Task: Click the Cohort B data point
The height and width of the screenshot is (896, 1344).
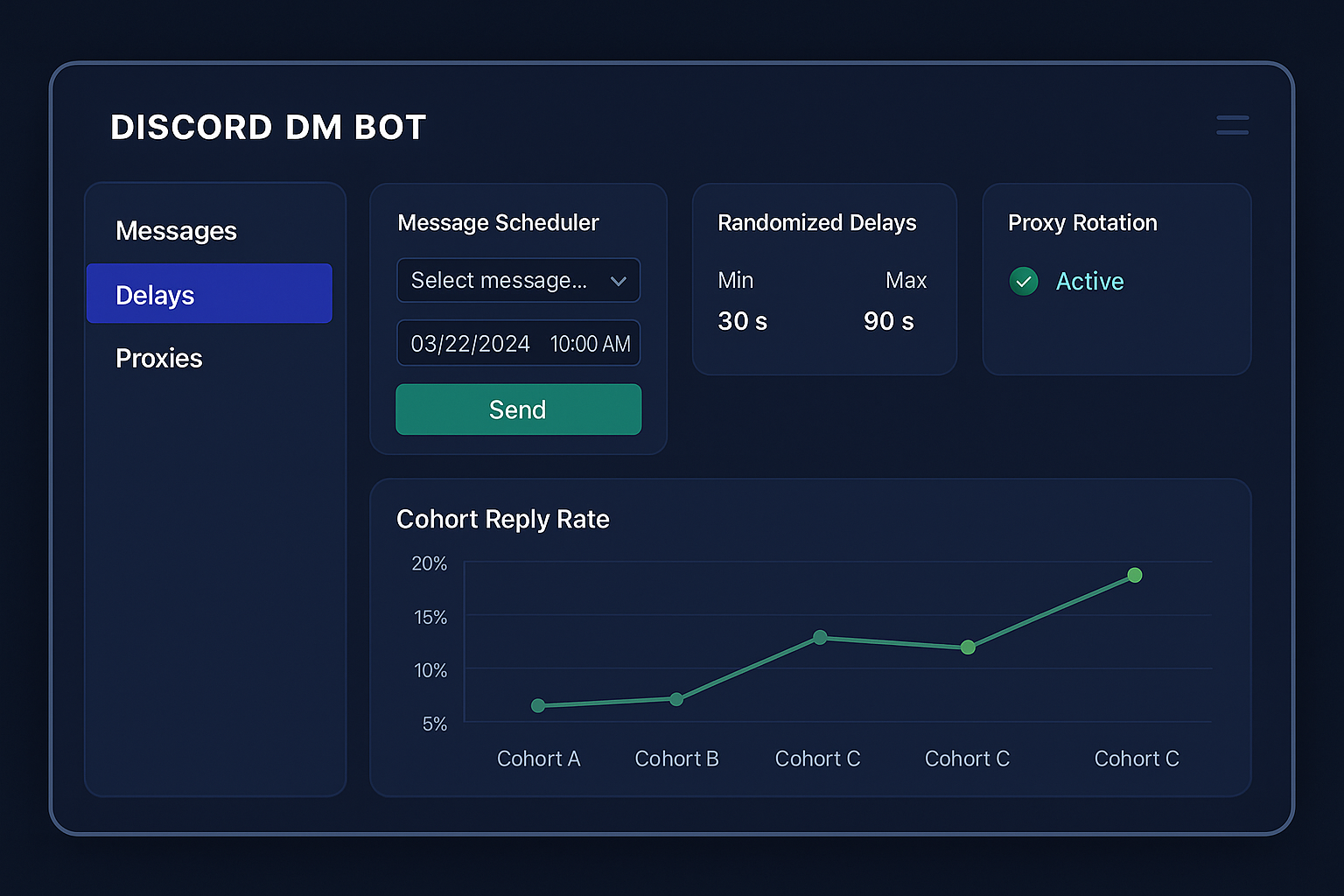Action: click(x=676, y=699)
